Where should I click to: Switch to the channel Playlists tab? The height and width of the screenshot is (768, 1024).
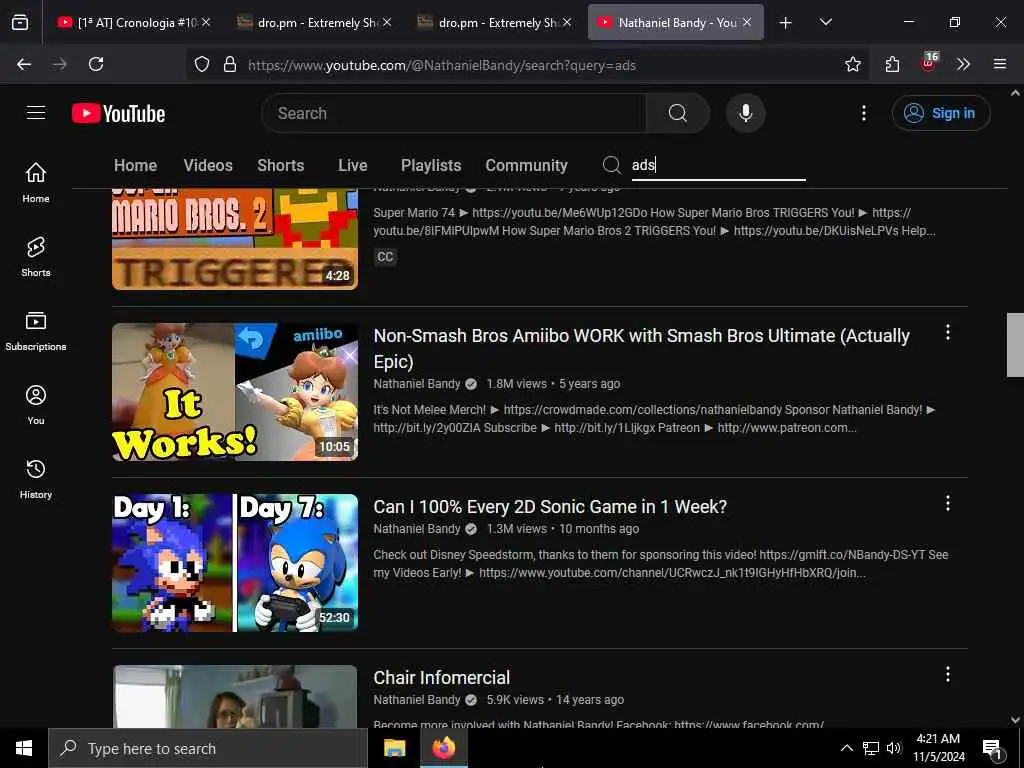click(431, 165)
